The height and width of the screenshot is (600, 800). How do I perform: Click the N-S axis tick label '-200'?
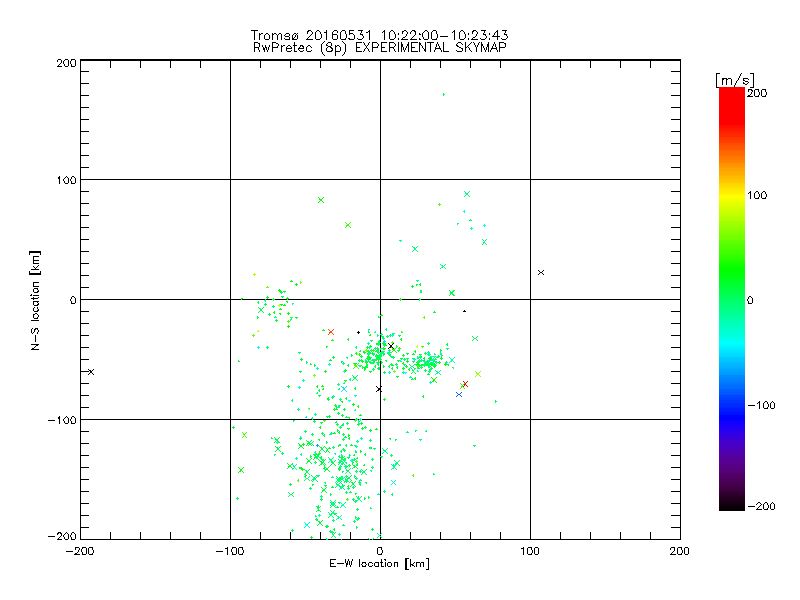pos(62,536)
